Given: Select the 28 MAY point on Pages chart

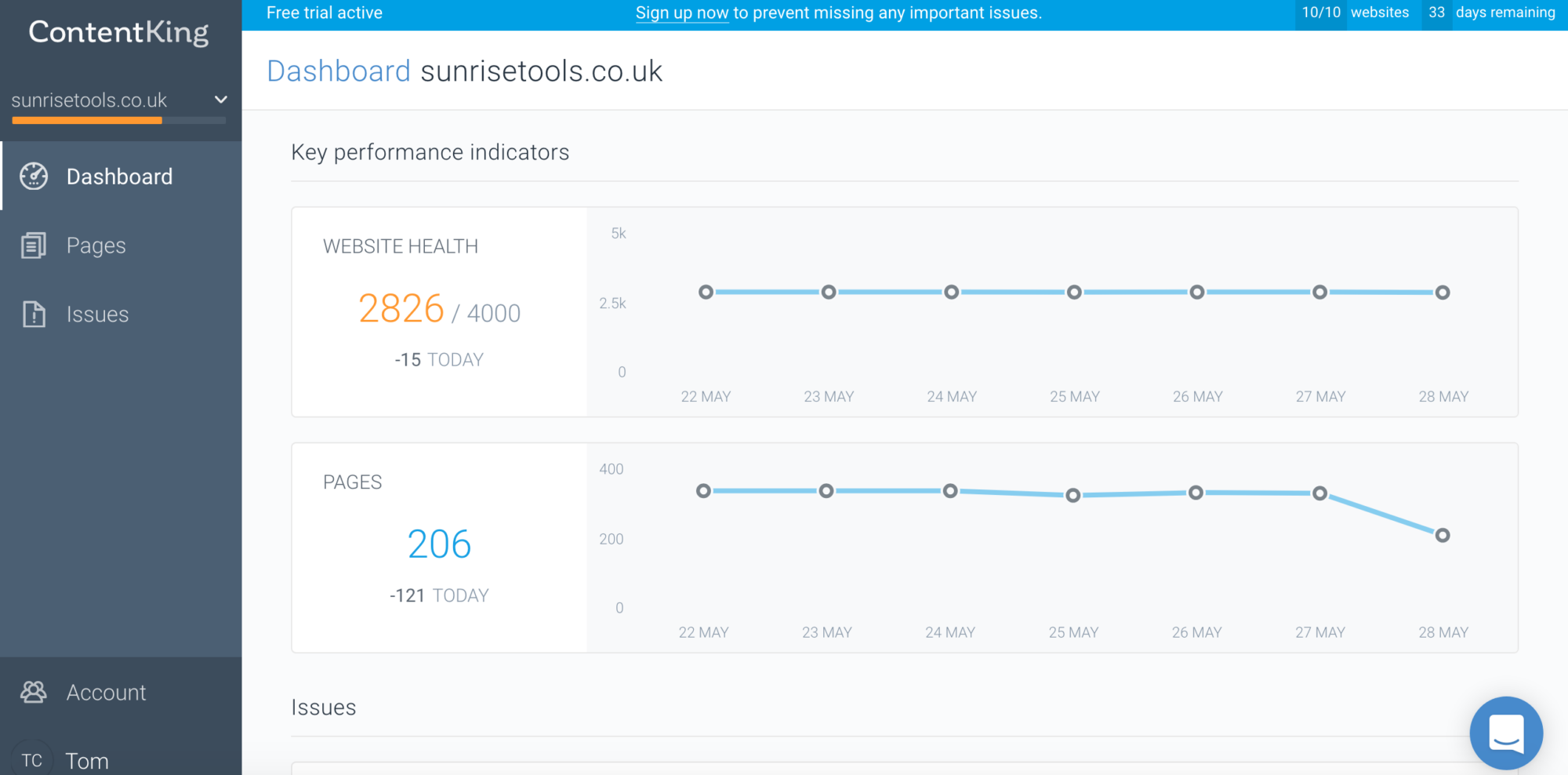Looking at the screenshot, I should [x=1443, y=536].
